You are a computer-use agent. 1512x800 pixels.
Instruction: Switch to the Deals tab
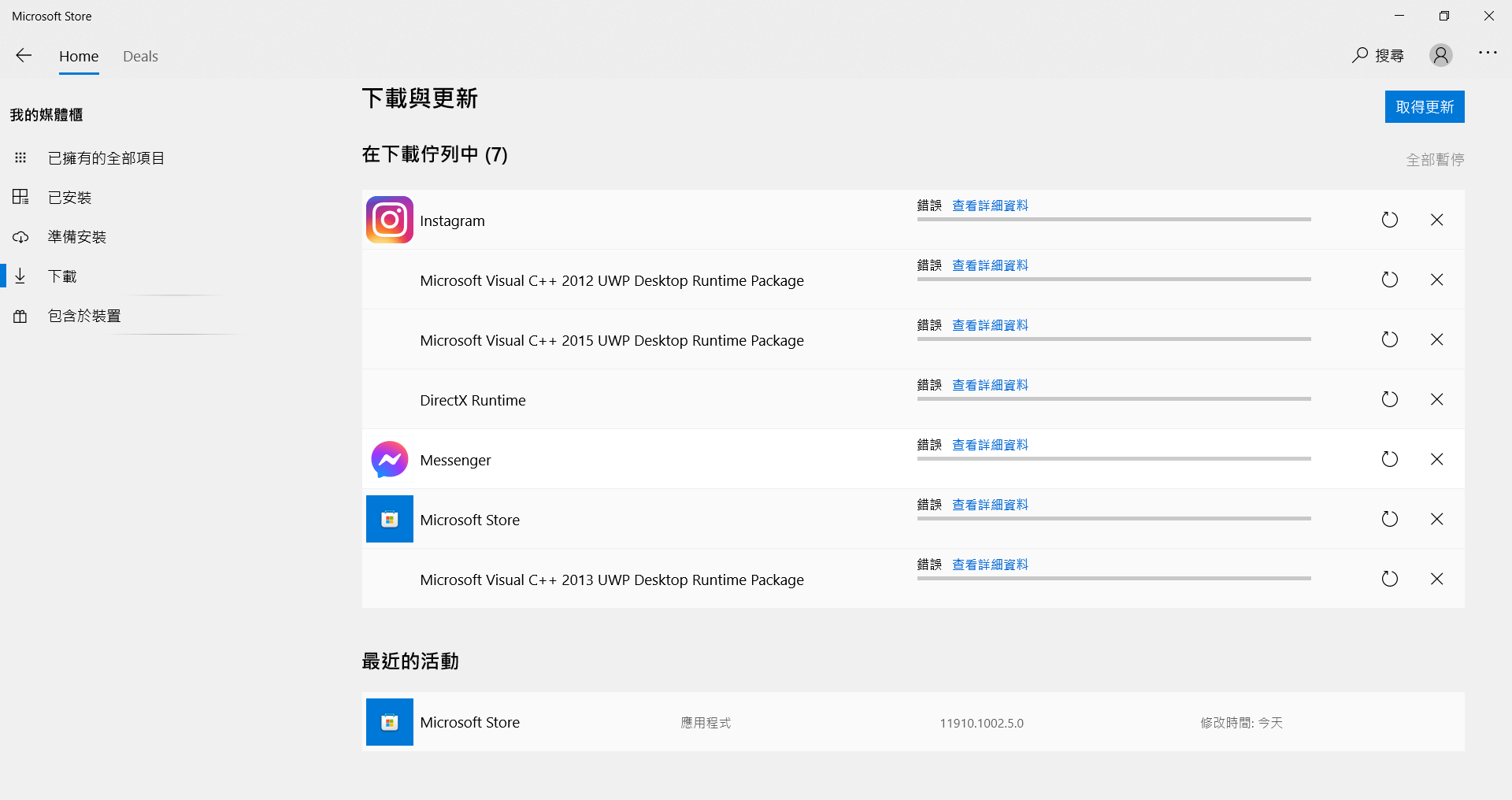(x=140, y=56)
